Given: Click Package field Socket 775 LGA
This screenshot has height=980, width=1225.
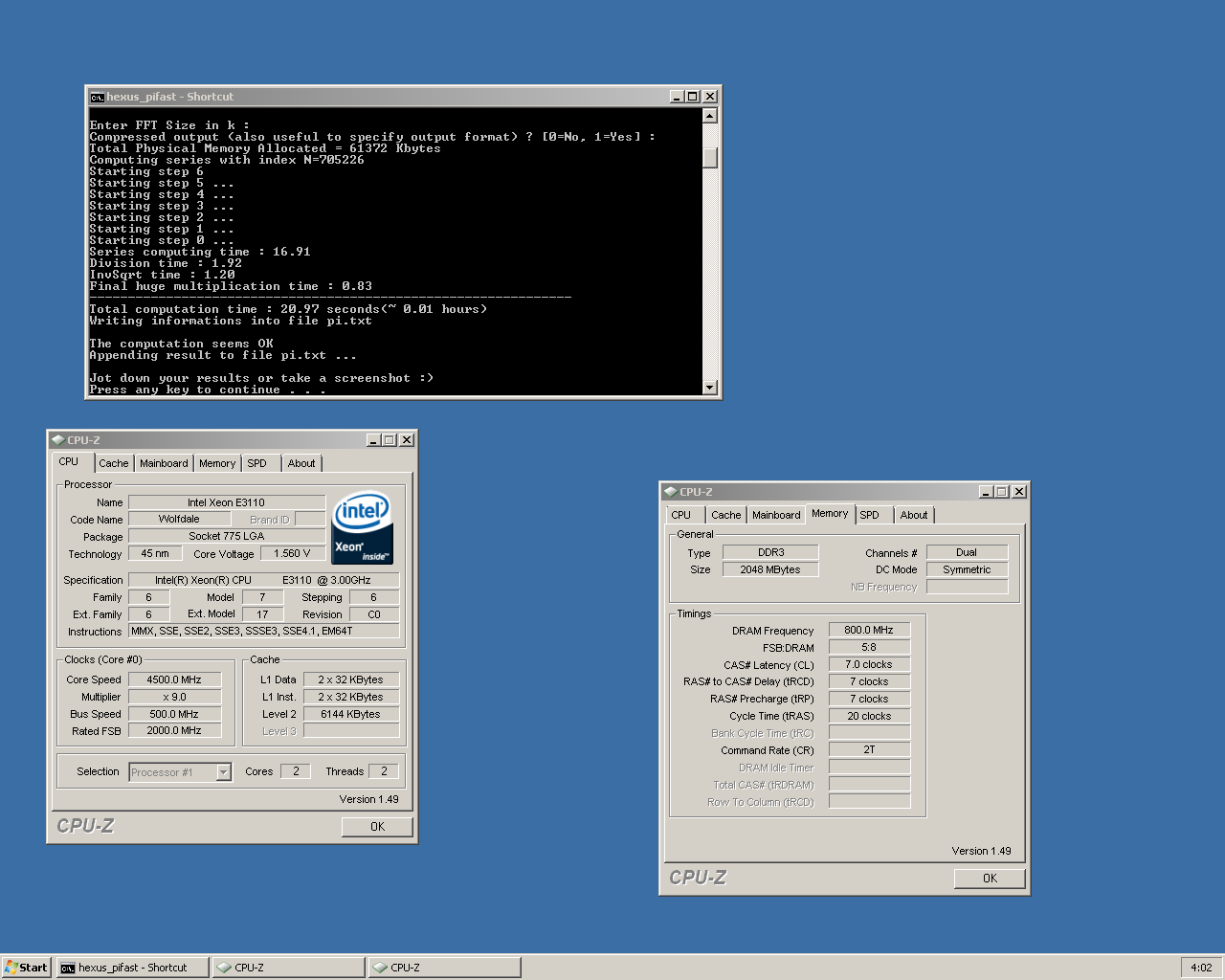Looking at the screenshot, I should [x=227, y=536].
